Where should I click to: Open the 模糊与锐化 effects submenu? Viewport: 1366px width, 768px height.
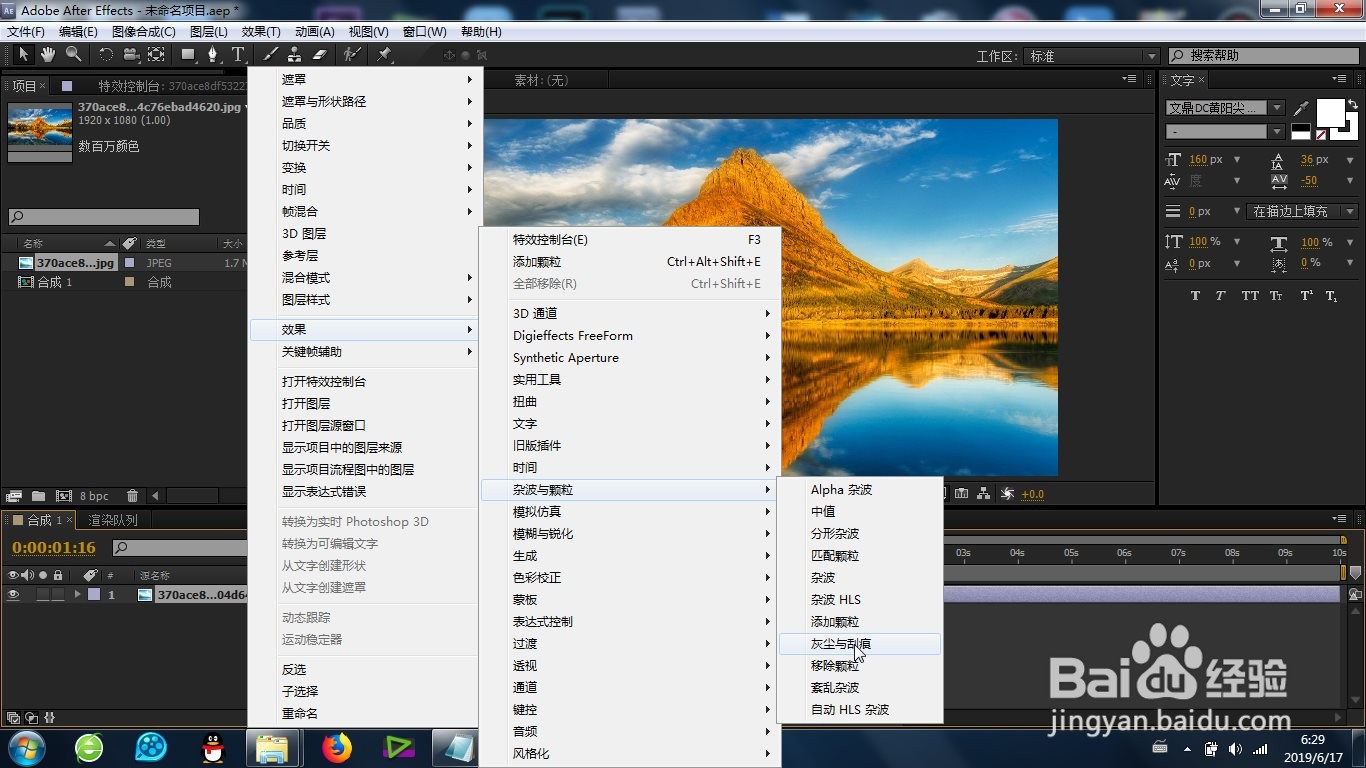tap(628, 534)
